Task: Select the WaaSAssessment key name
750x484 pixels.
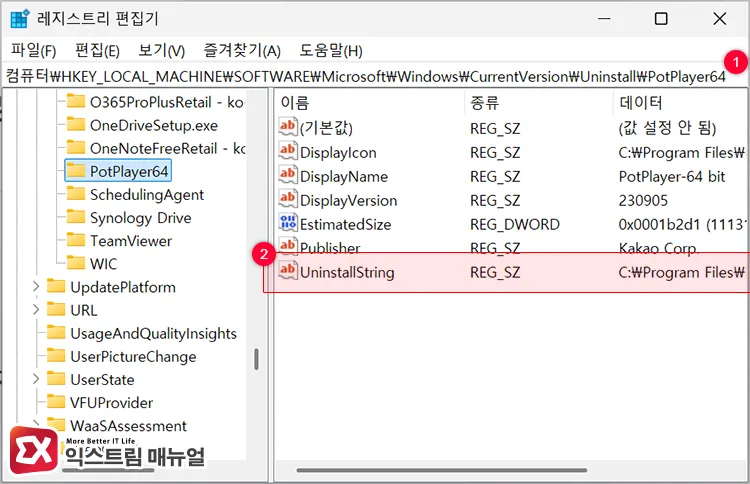Action: tap(128, 425)
